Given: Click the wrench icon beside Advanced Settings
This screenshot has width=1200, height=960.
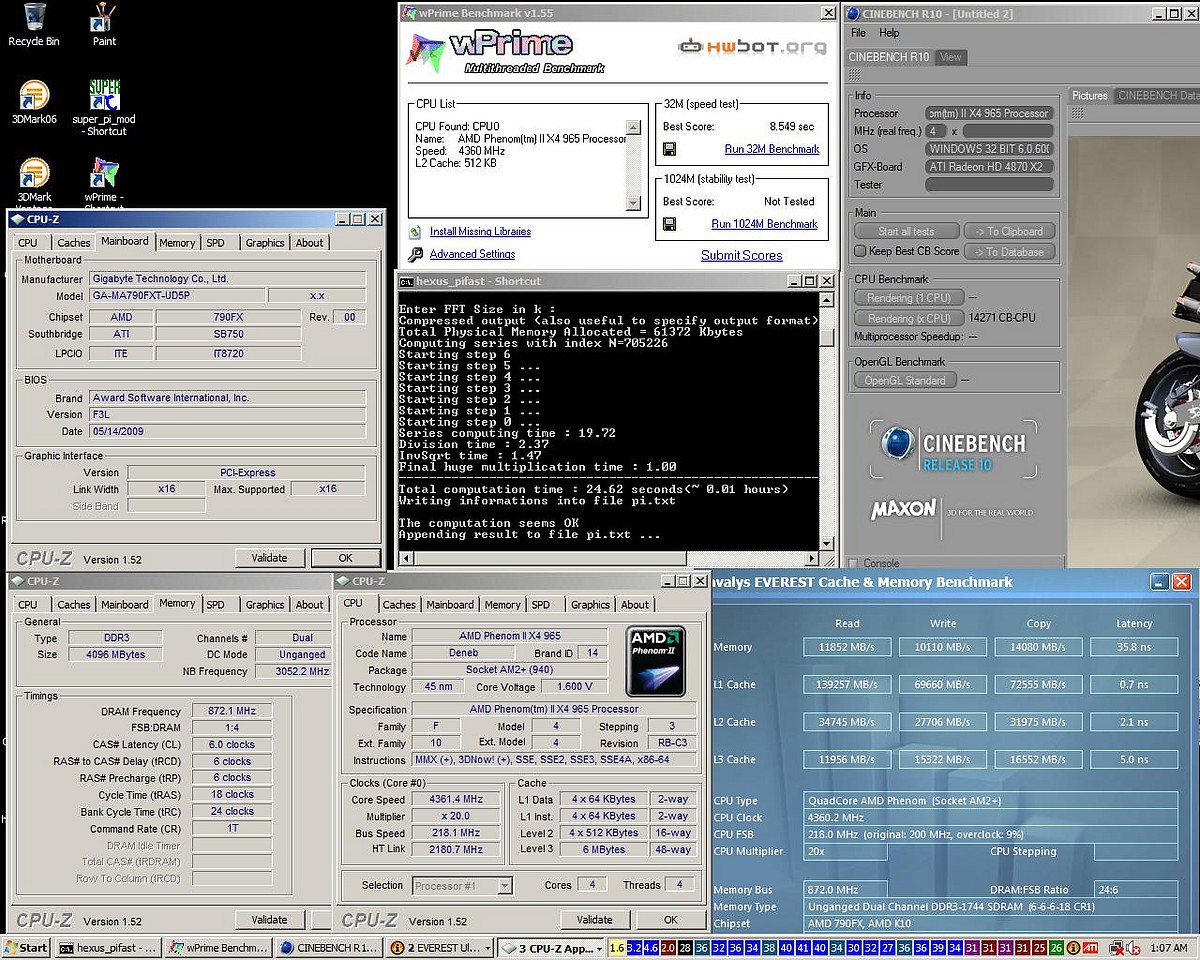Looking at the screenshot, I should pos(416,254).
